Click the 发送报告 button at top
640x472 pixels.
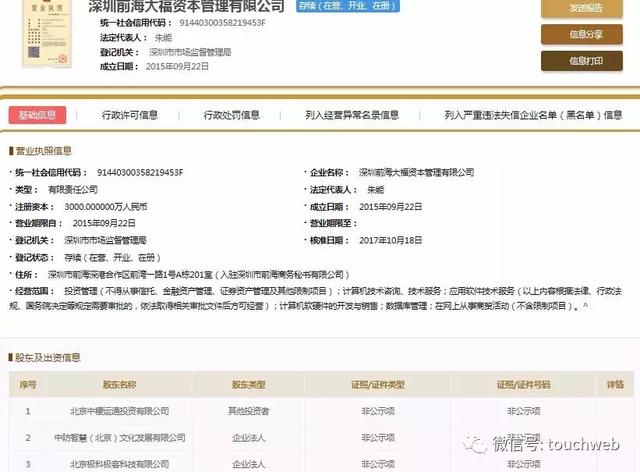(582, 8)
